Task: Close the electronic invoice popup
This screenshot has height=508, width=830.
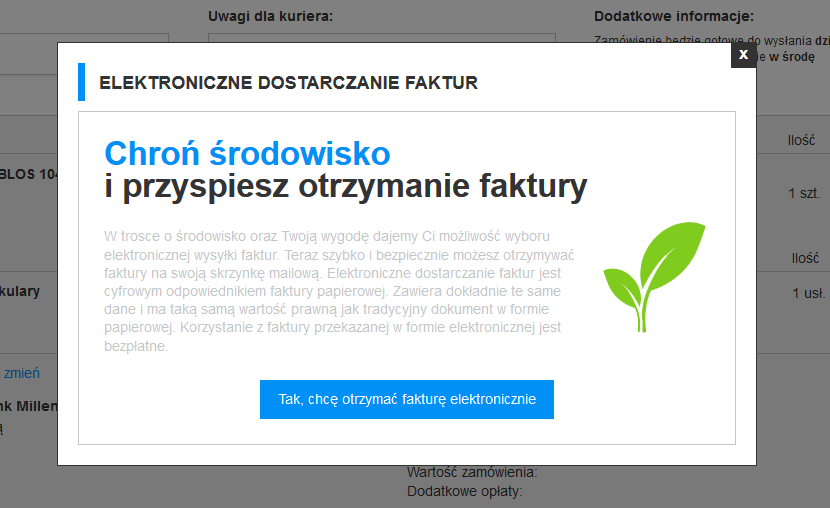Action: (x=743, y=55)
